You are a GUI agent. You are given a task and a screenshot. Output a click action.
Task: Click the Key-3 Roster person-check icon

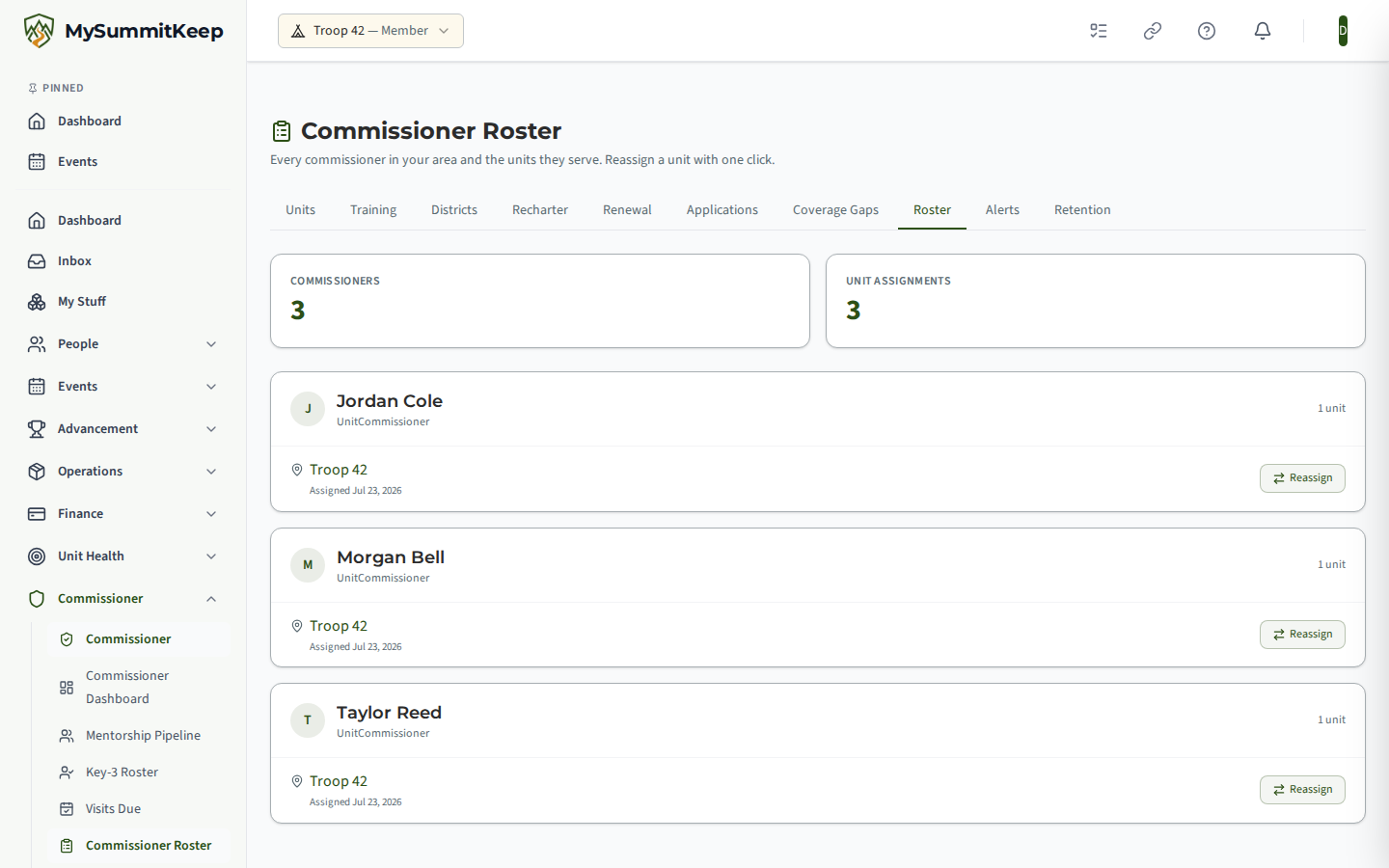point(67,773)
